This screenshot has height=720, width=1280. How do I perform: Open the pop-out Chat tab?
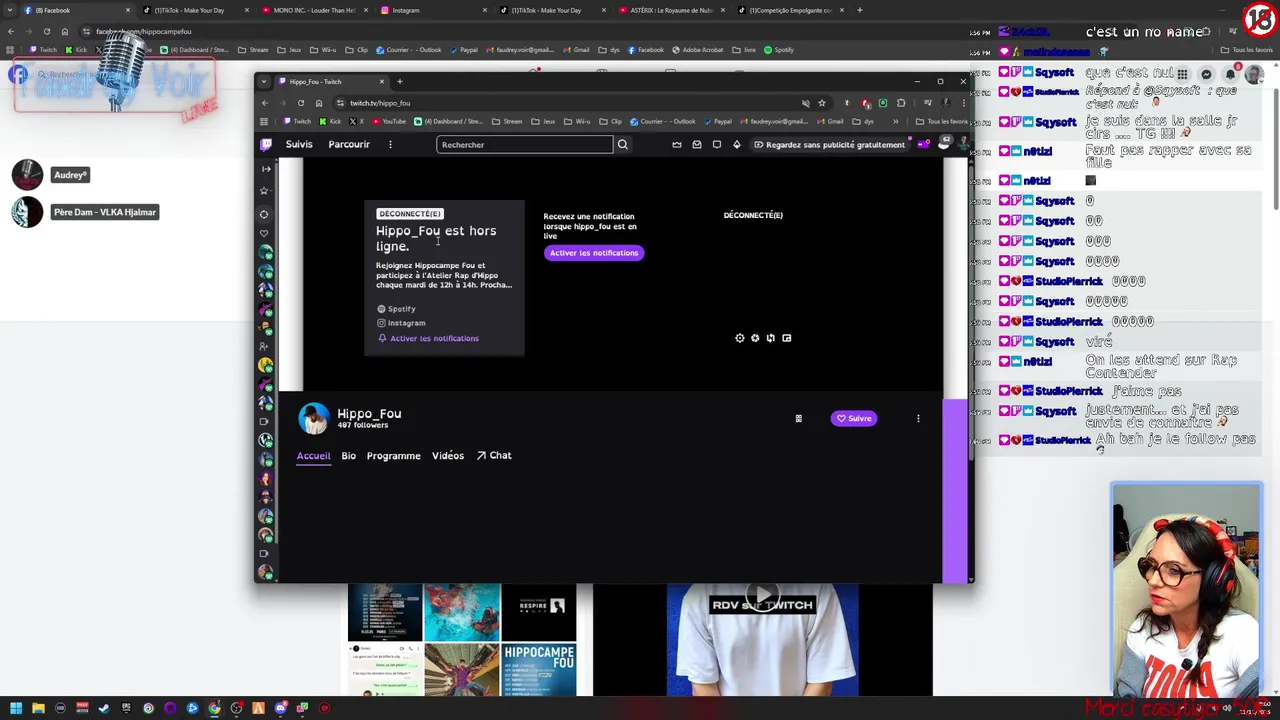pyautogui.click(x=494, y=456)
